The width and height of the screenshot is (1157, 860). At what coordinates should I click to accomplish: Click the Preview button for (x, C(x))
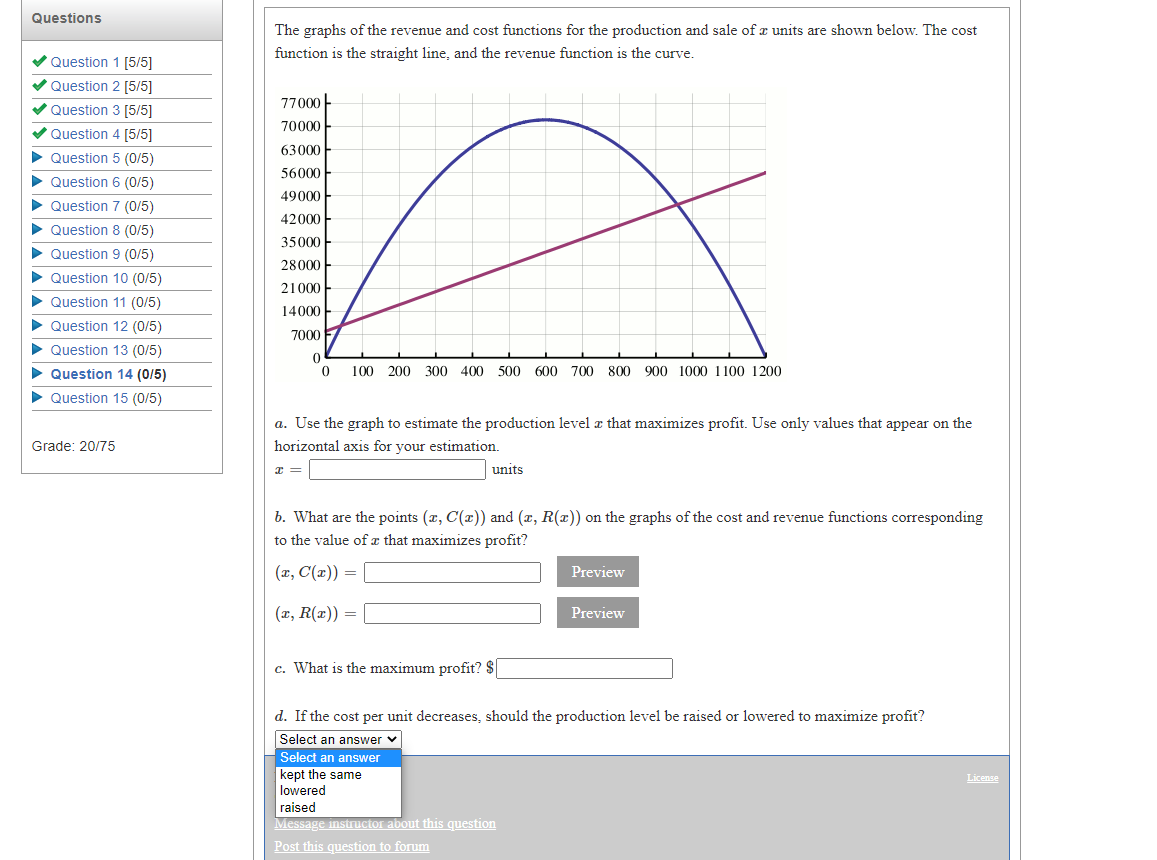[x=597, y=572]
